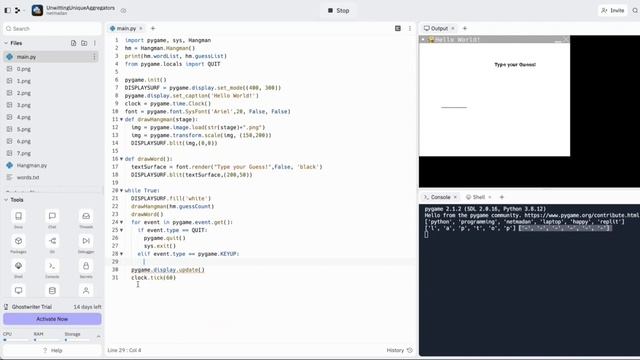
Task: Click the Ghostwriter Trial label
Action: 31,307
